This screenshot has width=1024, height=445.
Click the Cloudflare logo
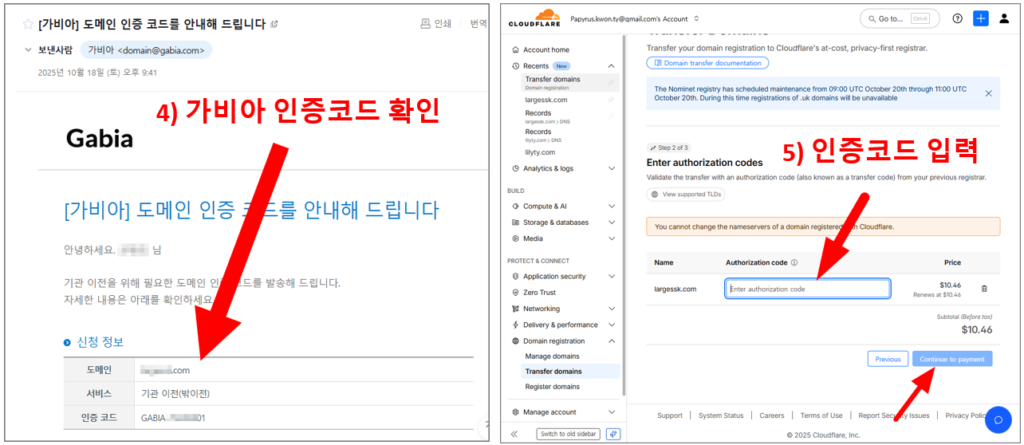point(534,19)
